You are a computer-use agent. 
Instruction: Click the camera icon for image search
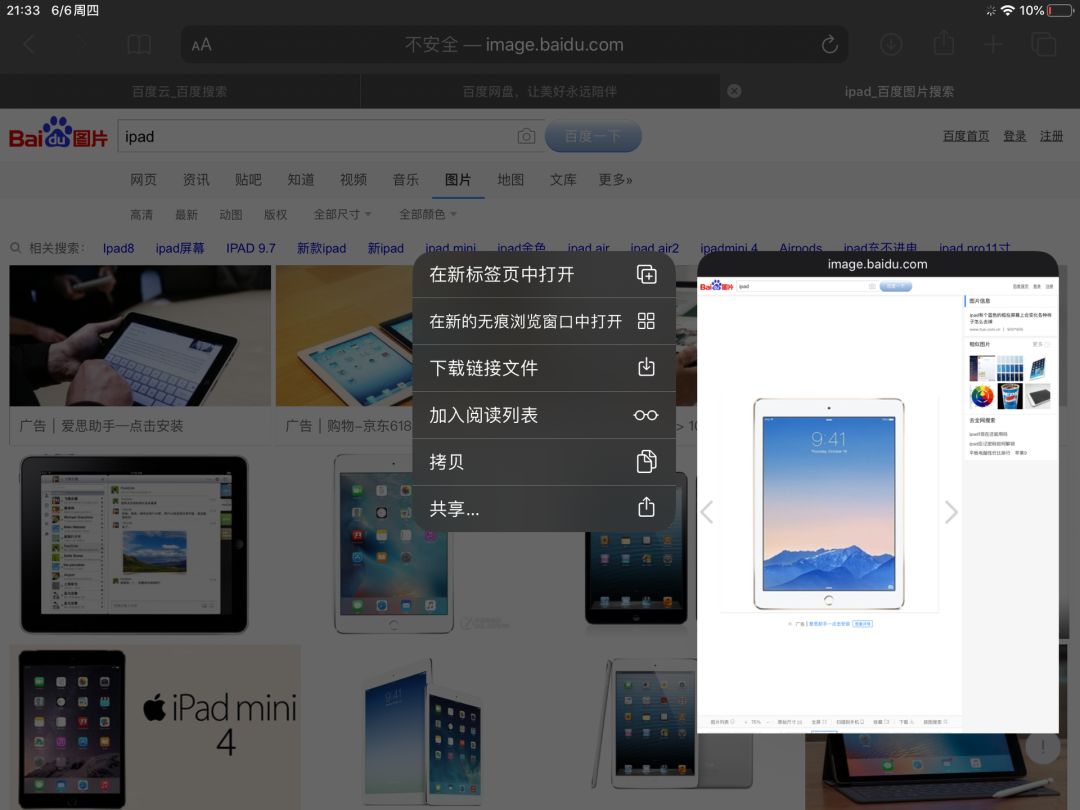(527, 135)
